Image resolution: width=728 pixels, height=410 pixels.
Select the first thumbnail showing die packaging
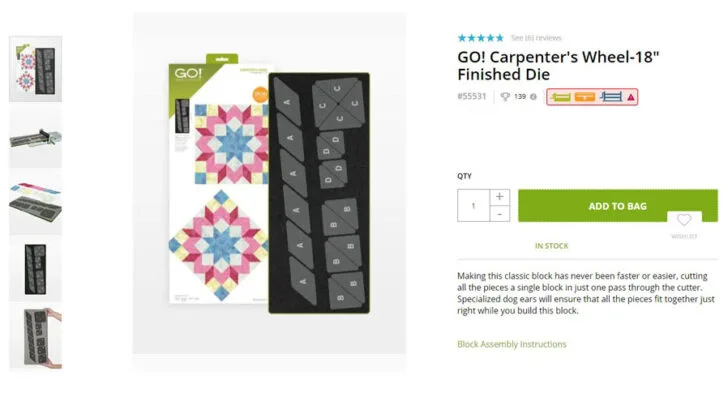point(36,69)
